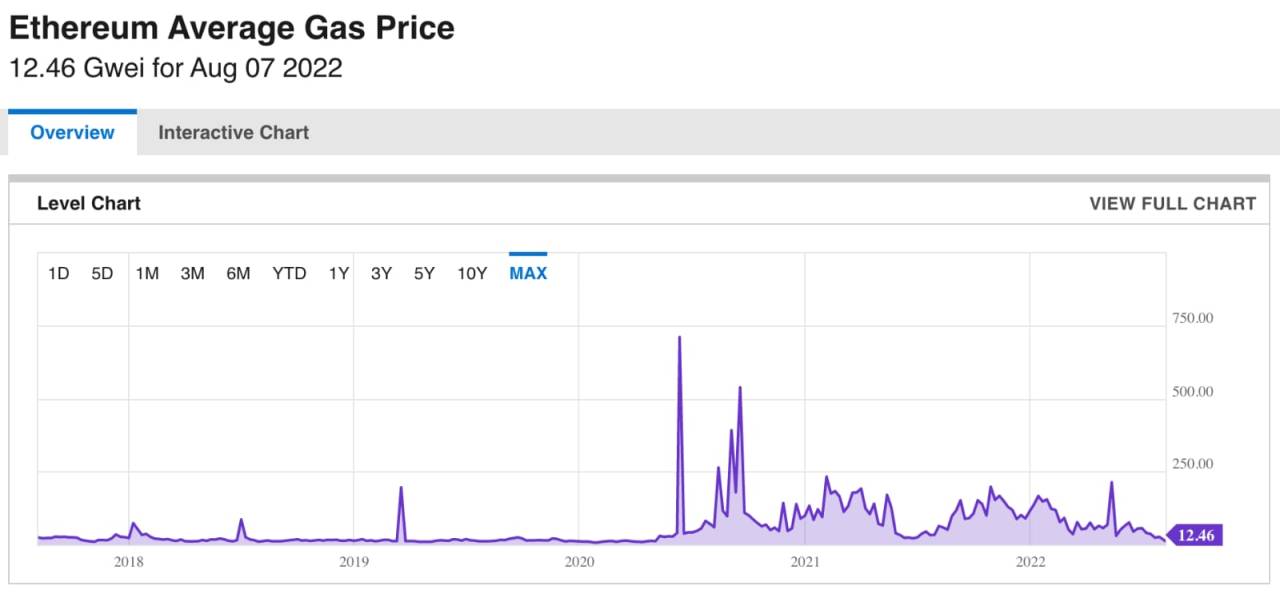Select the 5D timeframe option

coord(101,273)
